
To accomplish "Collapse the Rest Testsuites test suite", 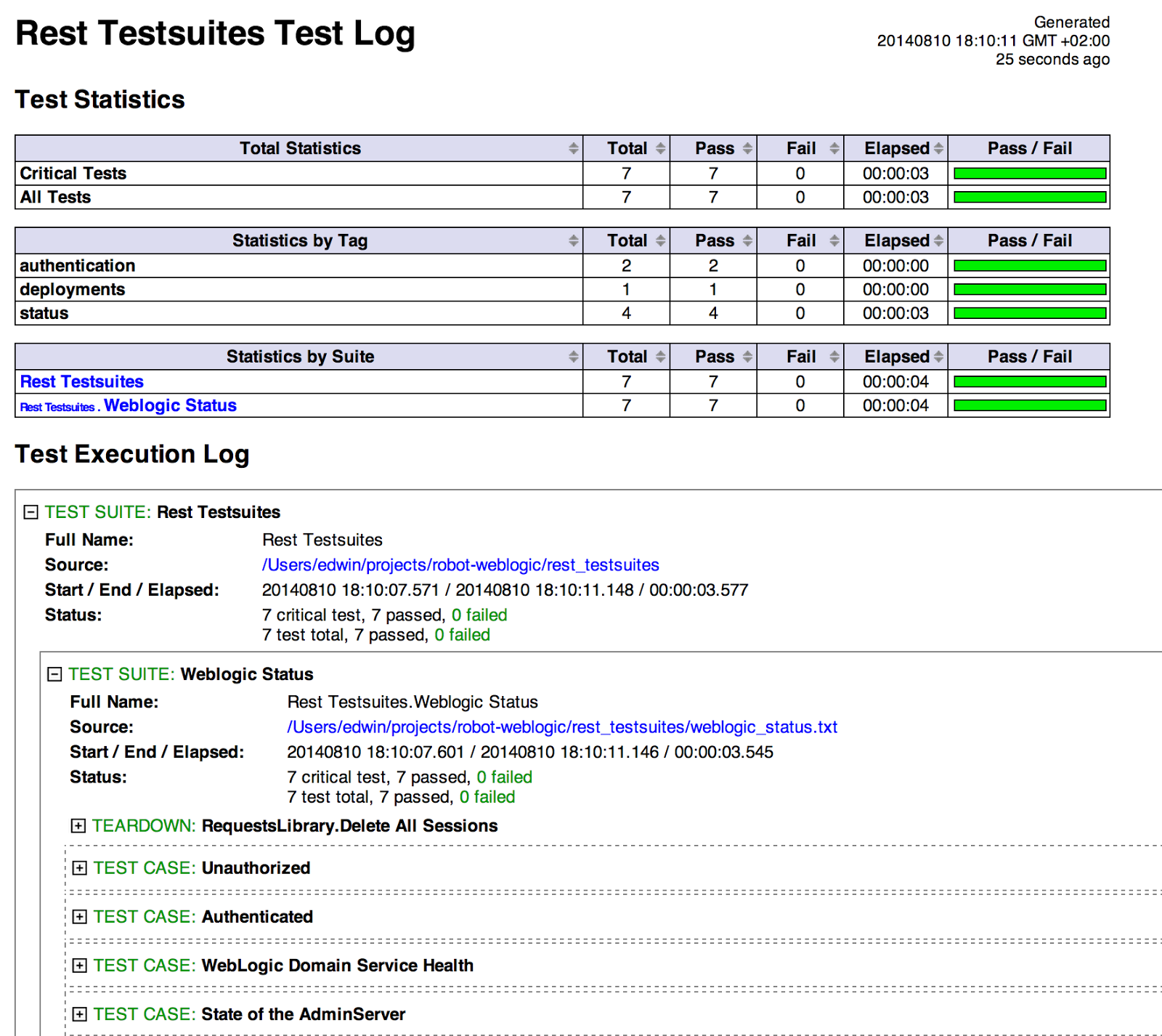I will [x=31, y=512].
